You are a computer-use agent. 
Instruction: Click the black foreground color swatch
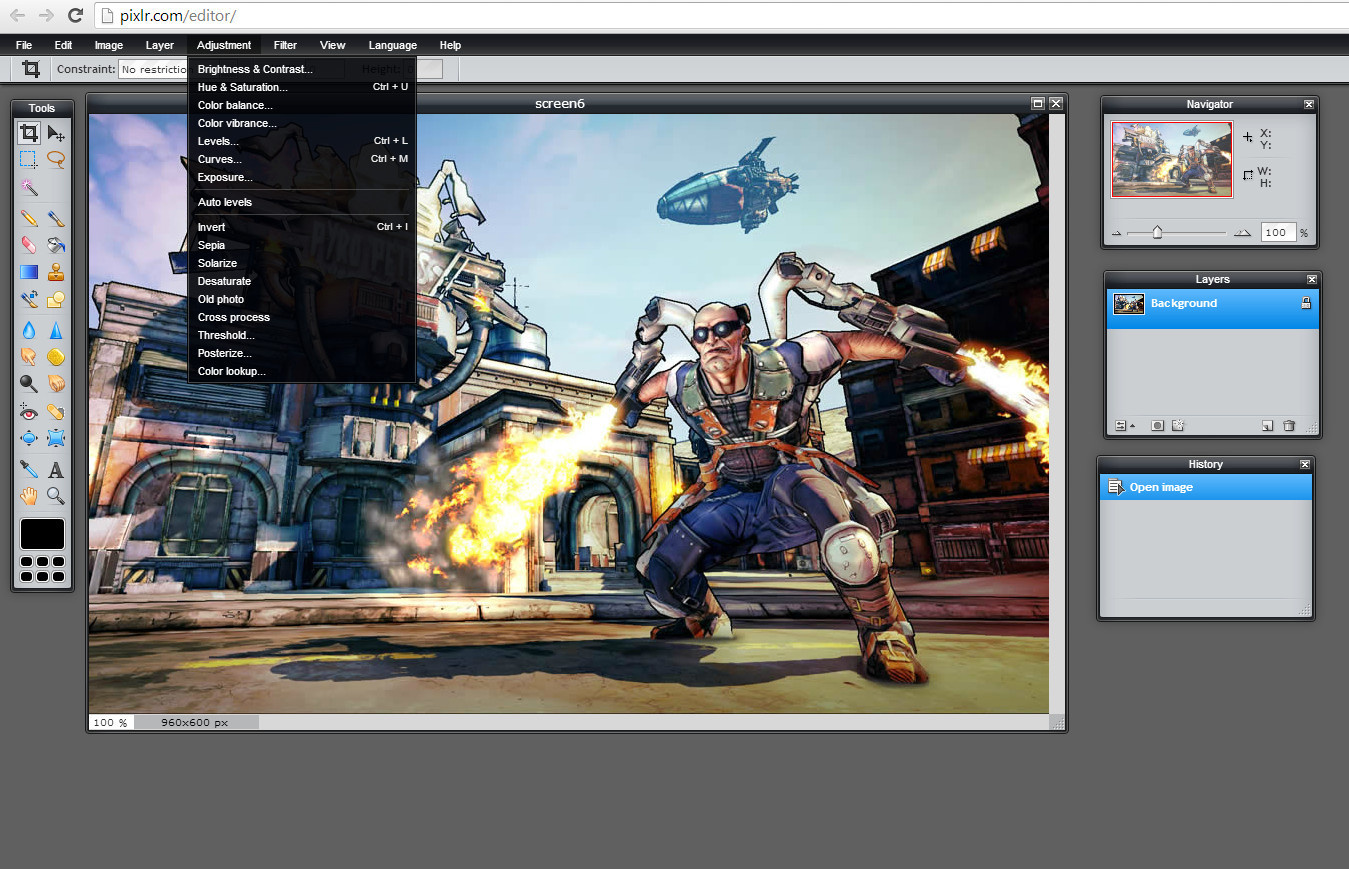[x=42, y=534]
